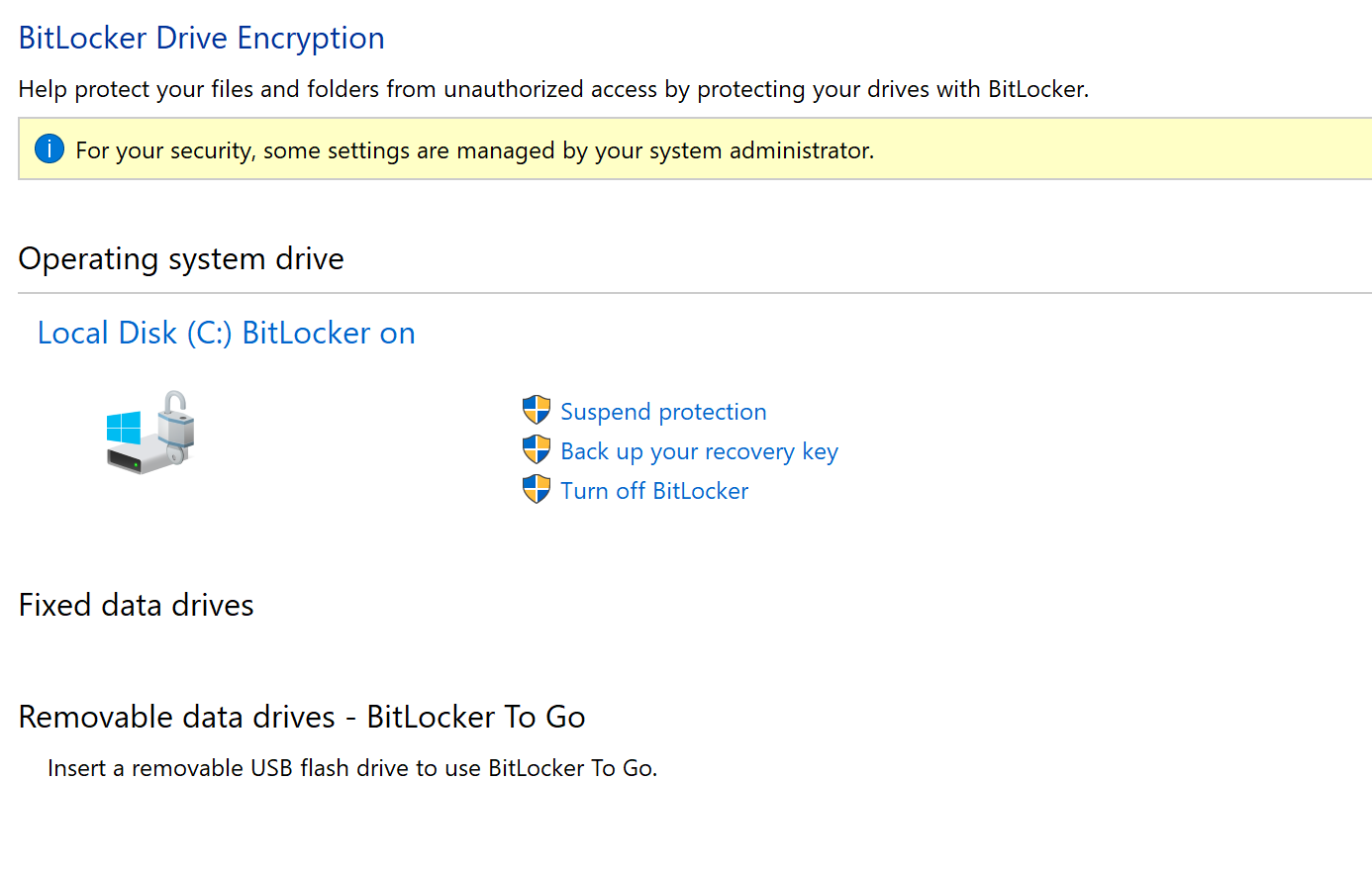
Task: Click the shield icon beside Back up recovery key
Action: click(x=537, y=450)
